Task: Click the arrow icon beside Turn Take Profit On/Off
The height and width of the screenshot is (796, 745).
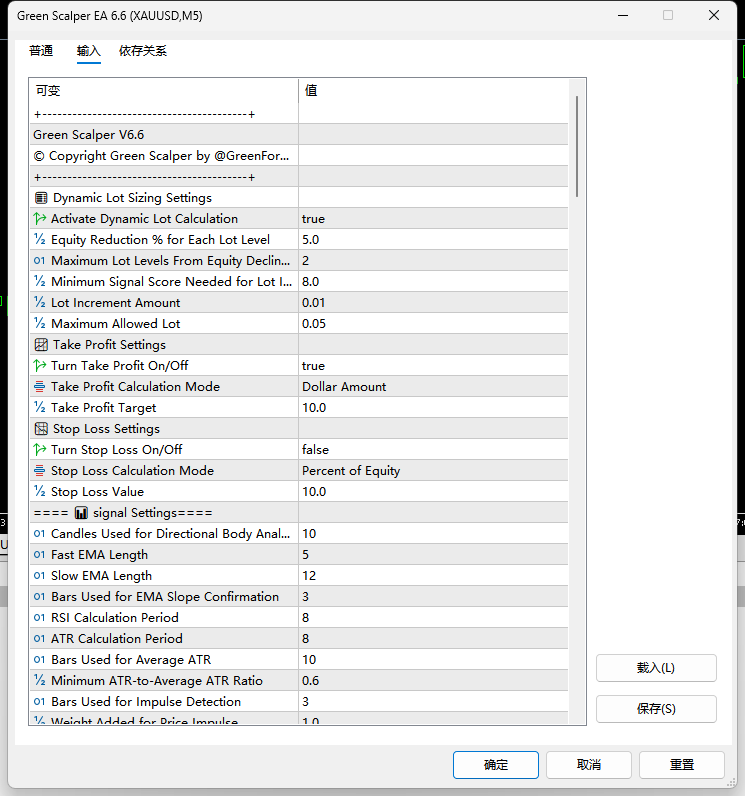Action: pos(40,365)
